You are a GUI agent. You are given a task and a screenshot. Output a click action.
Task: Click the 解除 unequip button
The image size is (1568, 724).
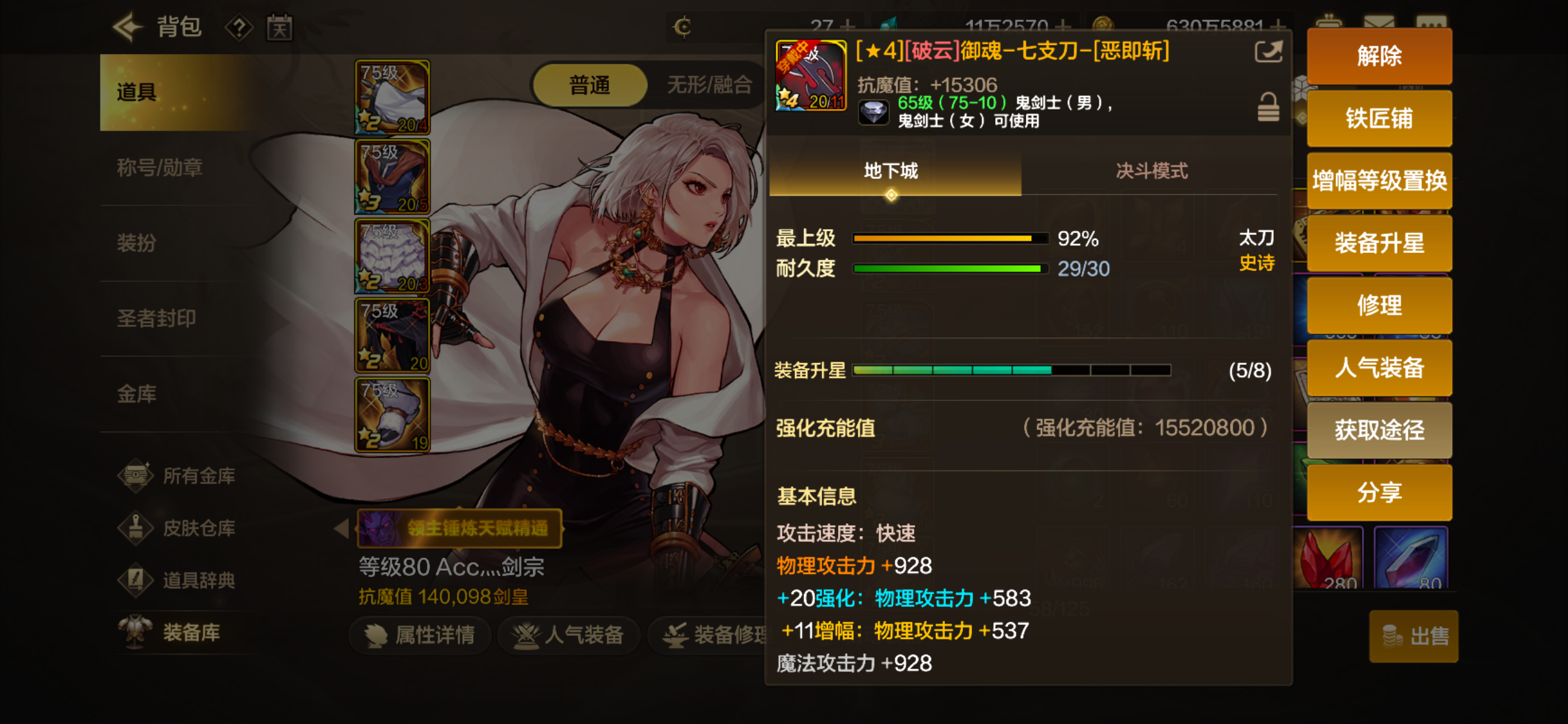click(1379, 57)
